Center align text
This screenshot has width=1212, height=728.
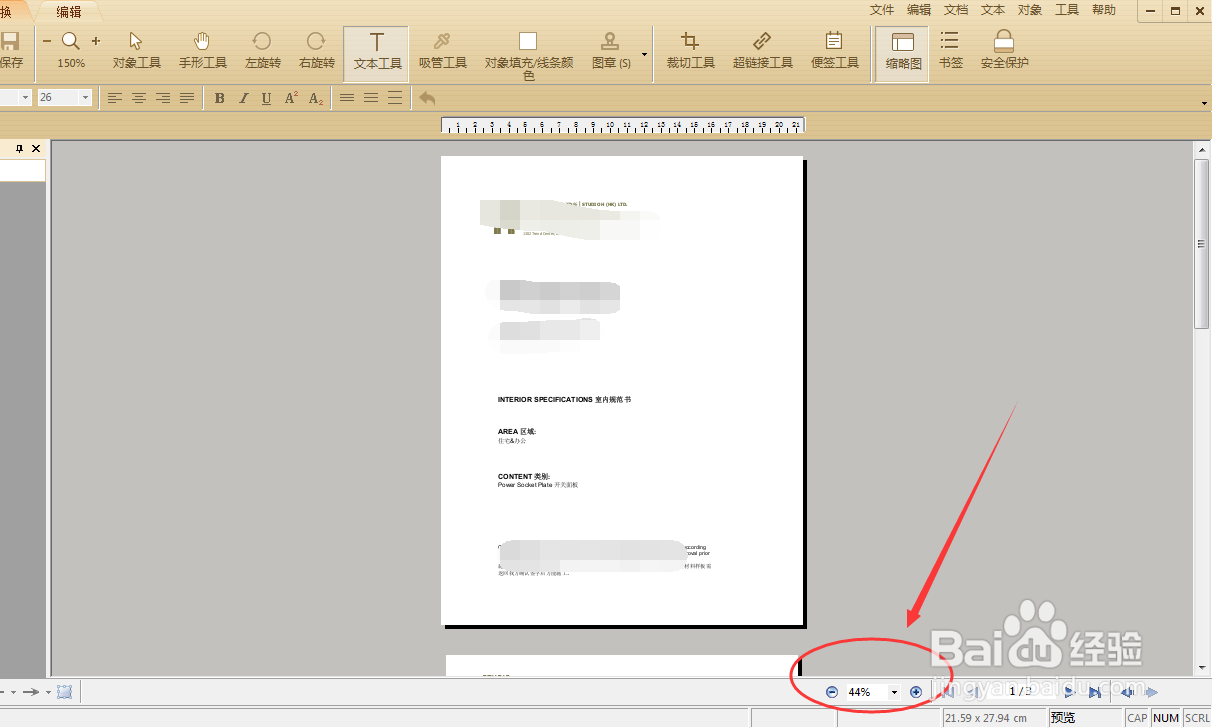point(139,98)
